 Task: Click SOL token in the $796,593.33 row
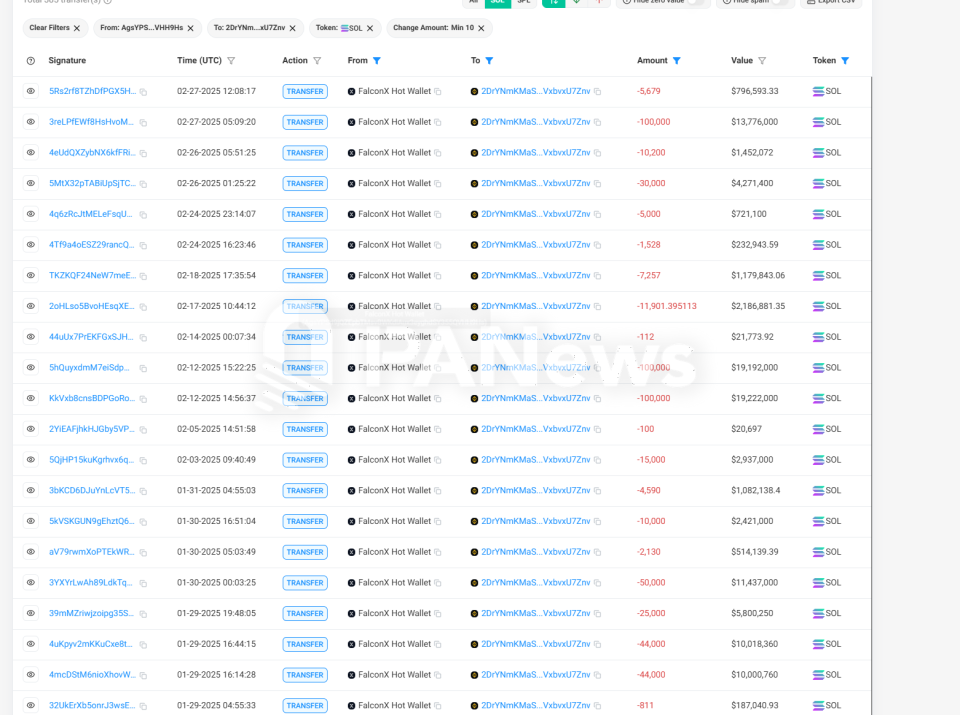pos(827,91)
